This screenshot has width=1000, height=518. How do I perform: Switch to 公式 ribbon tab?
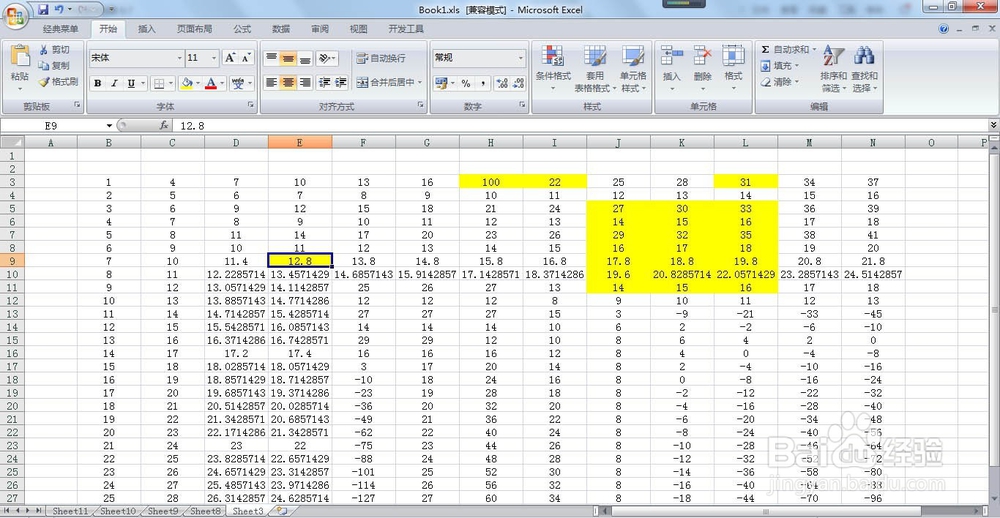(242, 29)
